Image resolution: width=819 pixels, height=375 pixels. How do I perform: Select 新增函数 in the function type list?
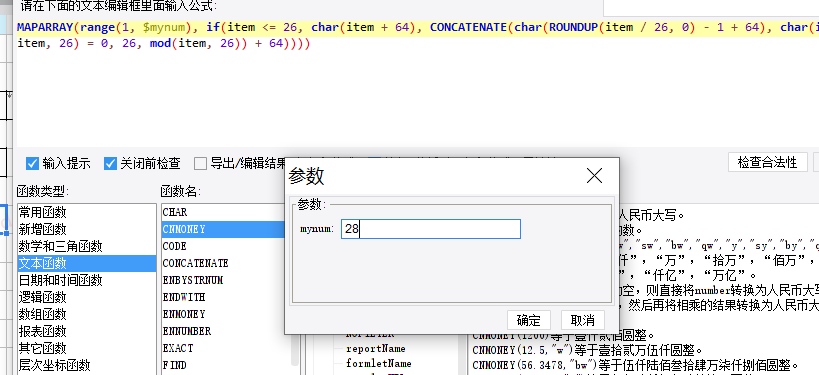pos(87,229)
